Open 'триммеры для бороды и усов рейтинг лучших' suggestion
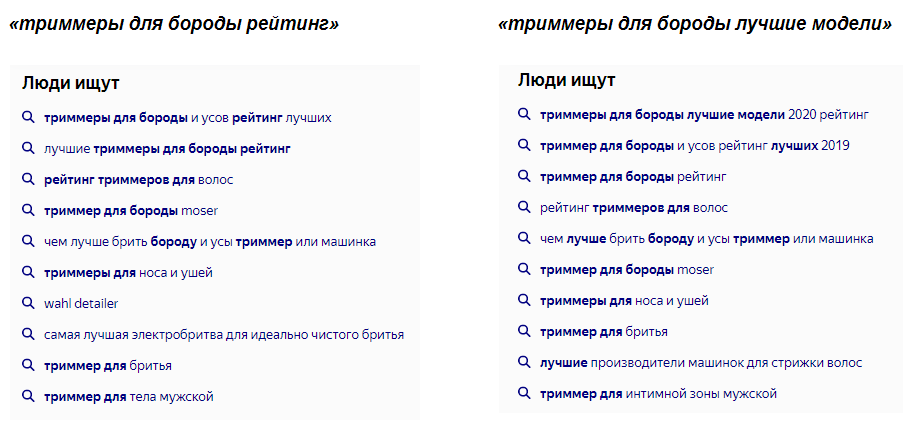The width and height of the screenshot is (915, 429). coord(187,117)
